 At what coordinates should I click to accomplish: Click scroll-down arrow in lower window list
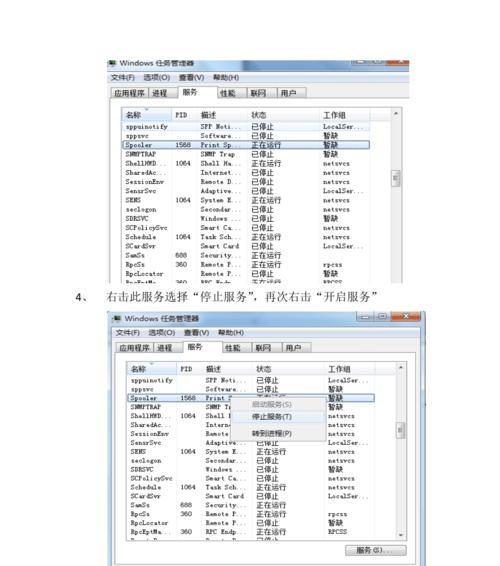point(400,535)
